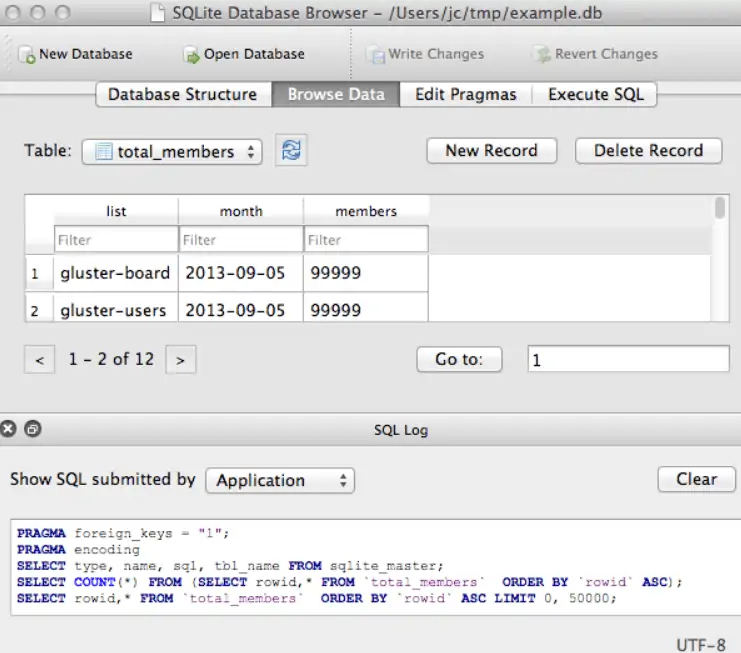Image resolution: width=741 pixels, height=653 pixels.
Task: Click the sqlite_master query log line
Action: point(230,566)
